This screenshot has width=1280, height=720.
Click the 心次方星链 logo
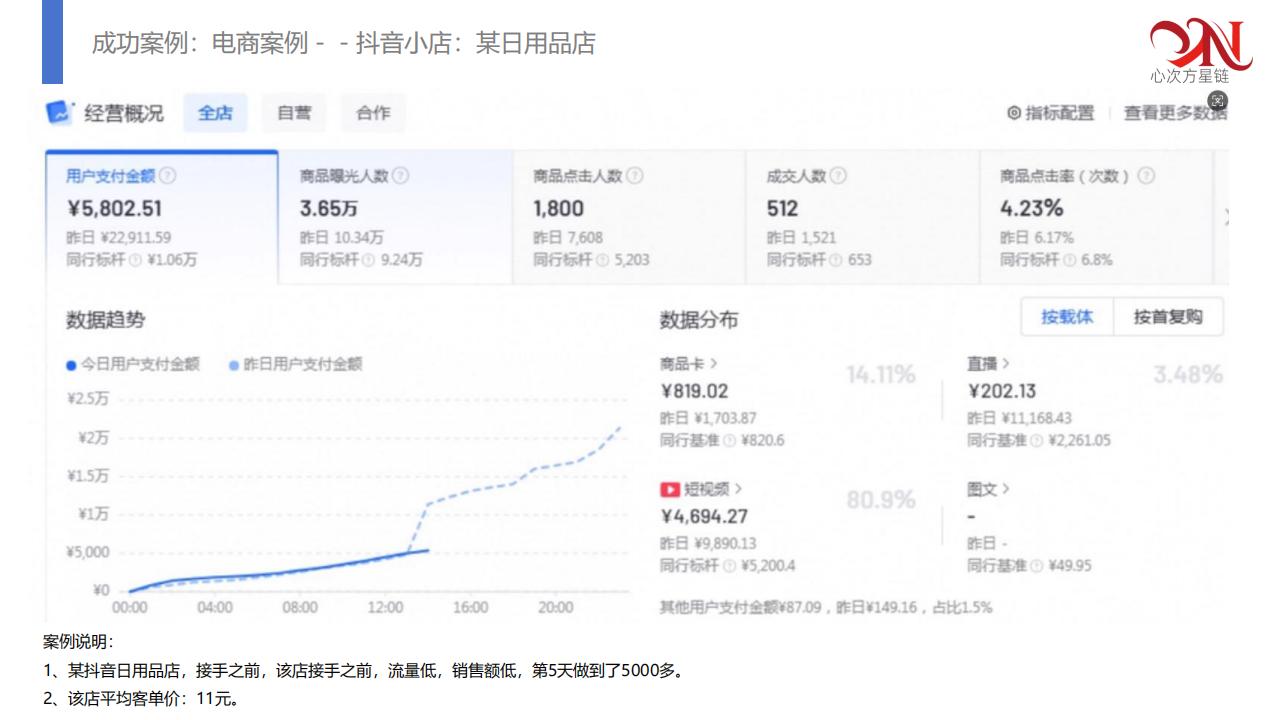point(1200,50)
